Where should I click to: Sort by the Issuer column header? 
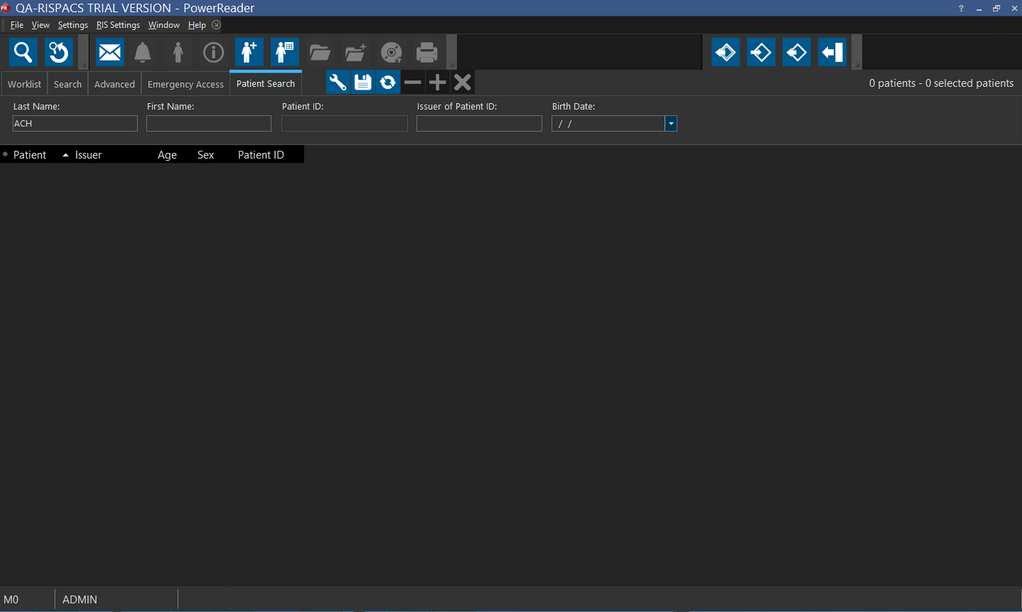88,155
